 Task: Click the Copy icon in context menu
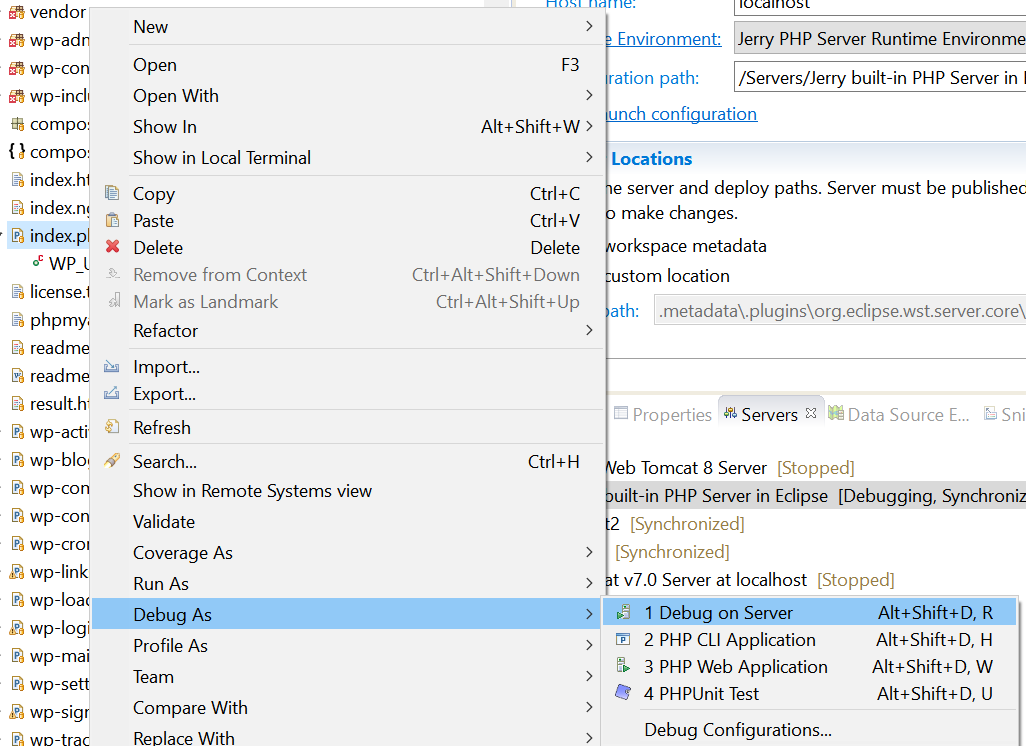coord(113,193)
